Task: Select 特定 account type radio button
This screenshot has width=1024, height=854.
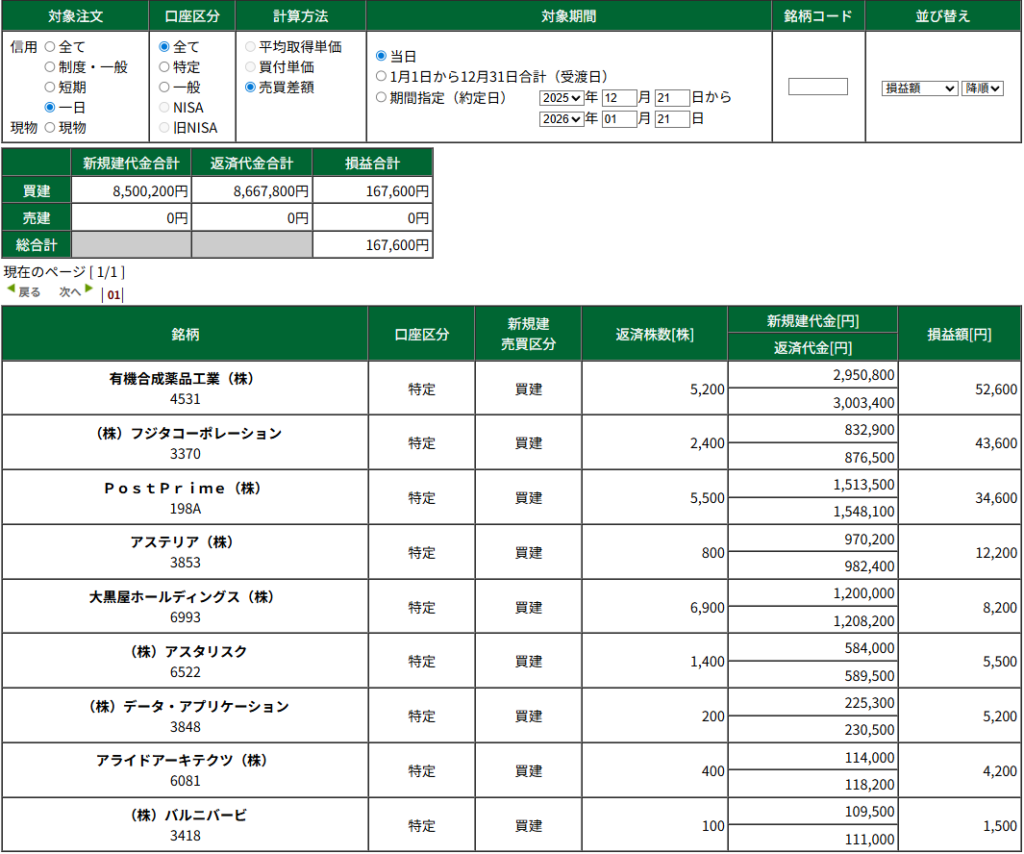Action: click(x=165, y=67)
